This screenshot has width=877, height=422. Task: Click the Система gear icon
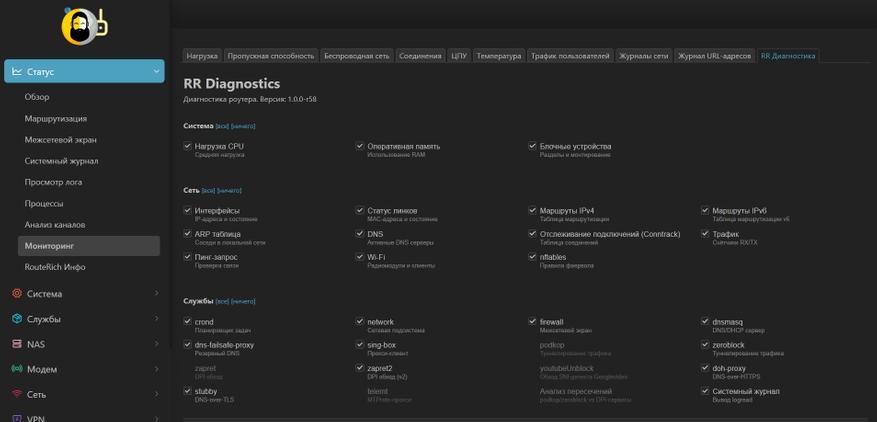coord(17,293)
